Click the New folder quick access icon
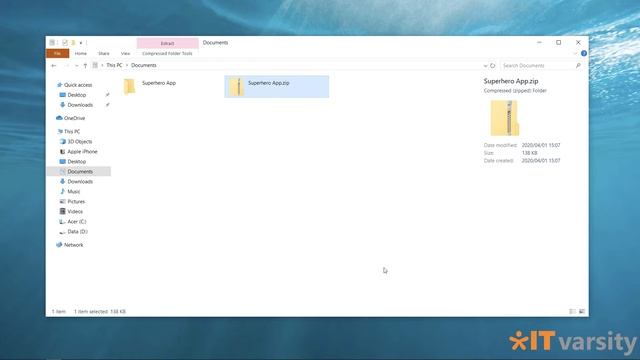The height and width of the screenshot is (360, 640). click(x=73, y=42)
